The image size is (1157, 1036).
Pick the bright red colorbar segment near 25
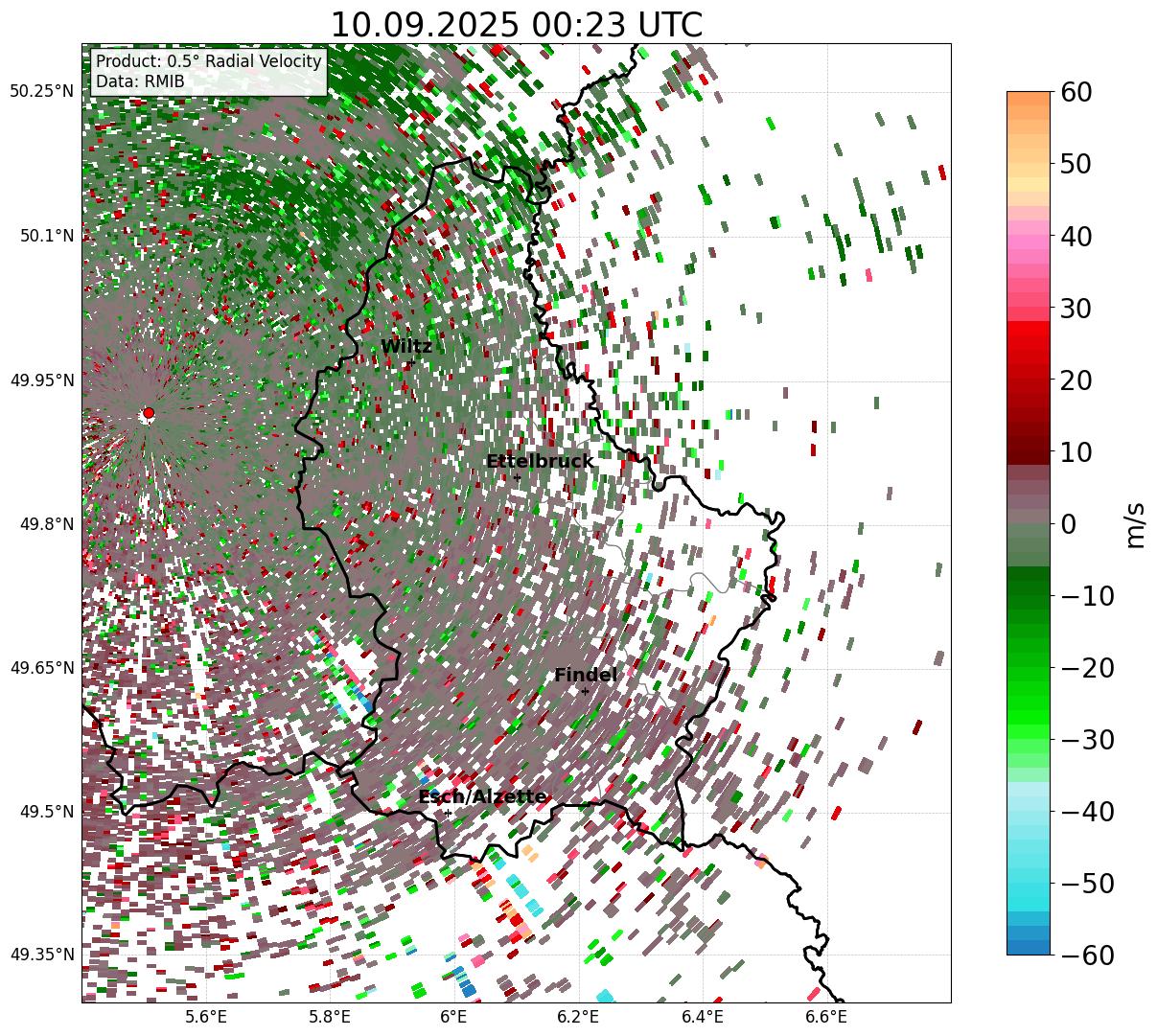tap(1029, 345)
